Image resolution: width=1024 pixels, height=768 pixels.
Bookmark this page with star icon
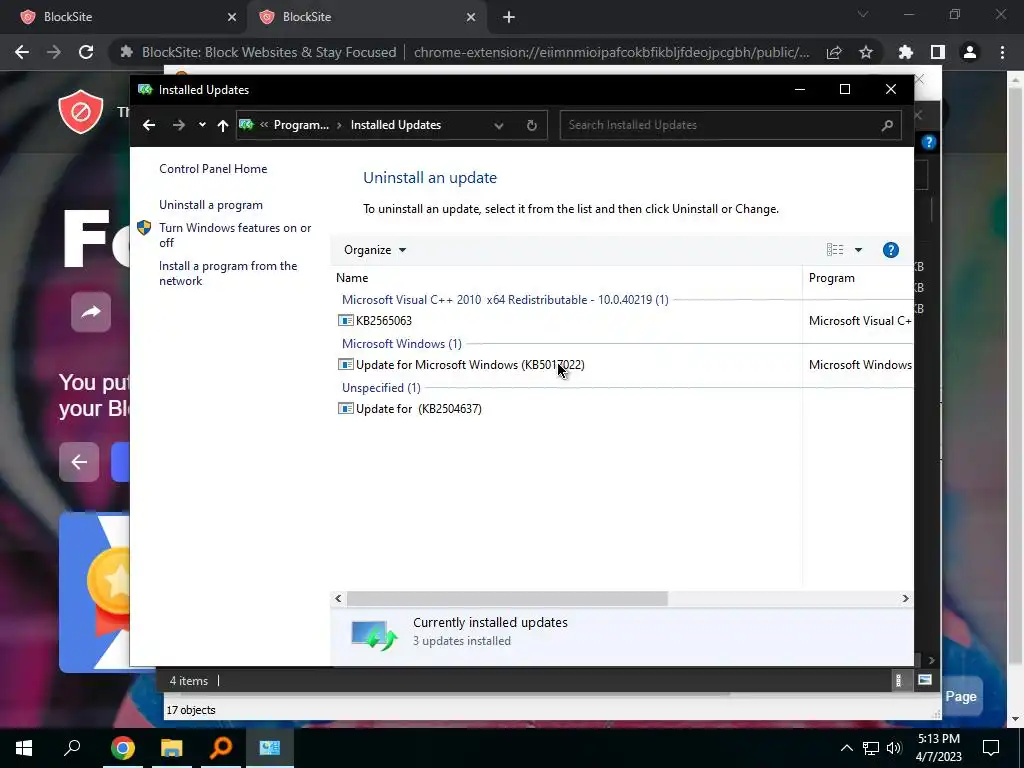coord(866,52)
